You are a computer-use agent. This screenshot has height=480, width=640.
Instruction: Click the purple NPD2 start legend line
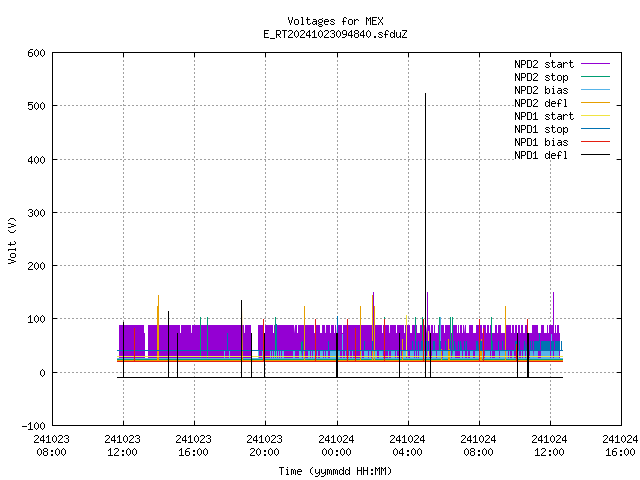(x=596, y=64)
